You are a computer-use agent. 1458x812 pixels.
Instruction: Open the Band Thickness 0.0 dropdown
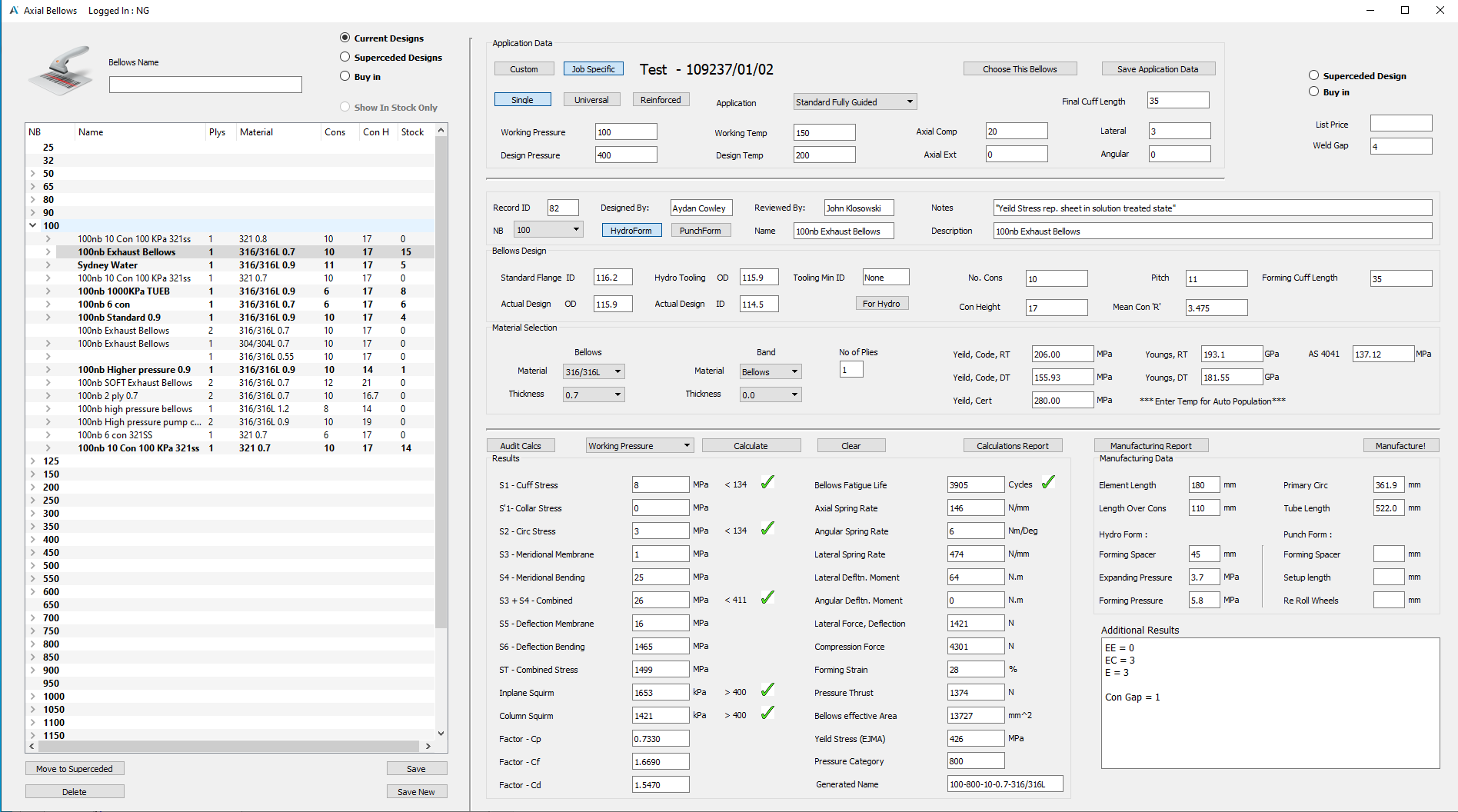coord(771,394)
